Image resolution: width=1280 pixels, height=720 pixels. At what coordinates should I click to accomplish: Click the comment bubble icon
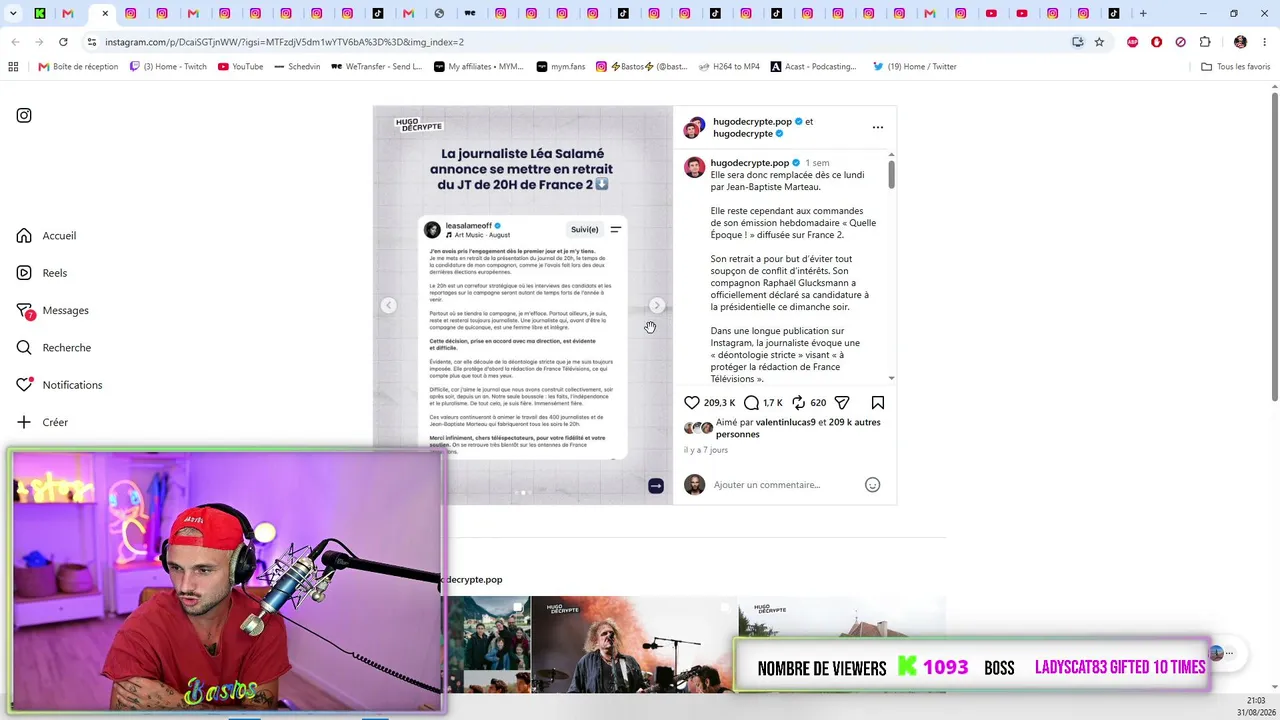tap(751, 403)
